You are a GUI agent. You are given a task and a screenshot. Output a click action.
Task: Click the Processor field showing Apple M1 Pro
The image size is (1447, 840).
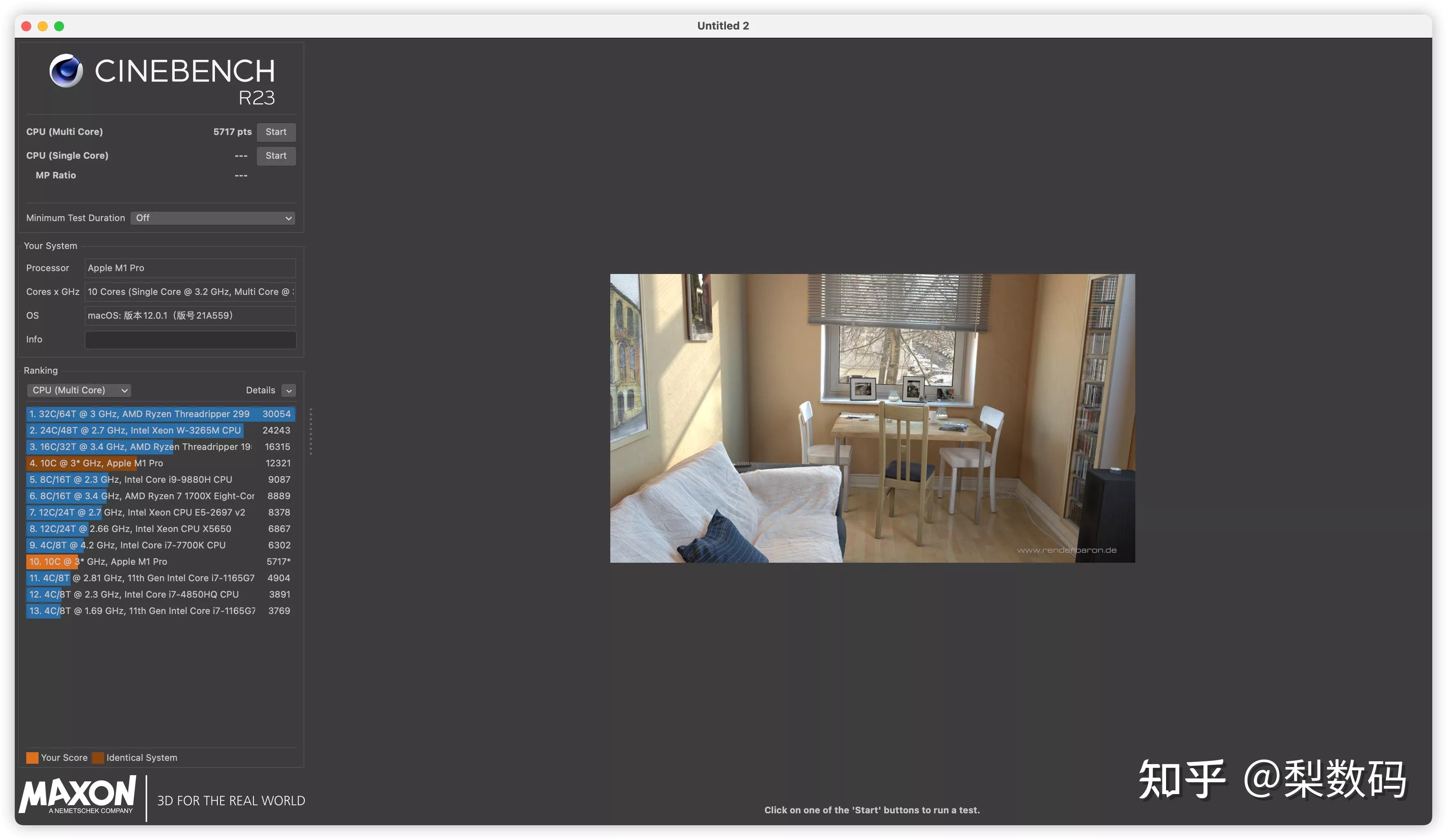pos(190,268)
